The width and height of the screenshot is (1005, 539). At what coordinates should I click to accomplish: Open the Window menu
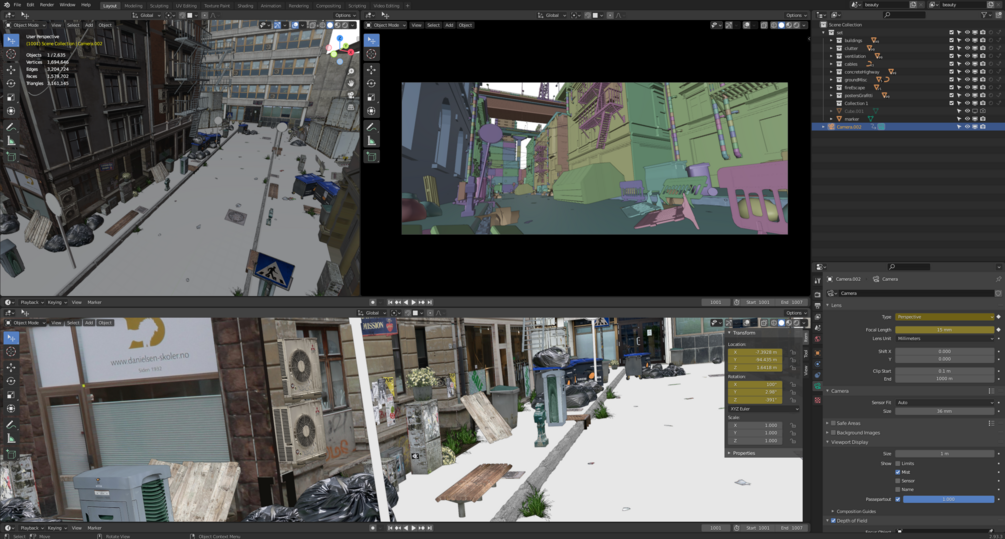click(x=67, y=4)
